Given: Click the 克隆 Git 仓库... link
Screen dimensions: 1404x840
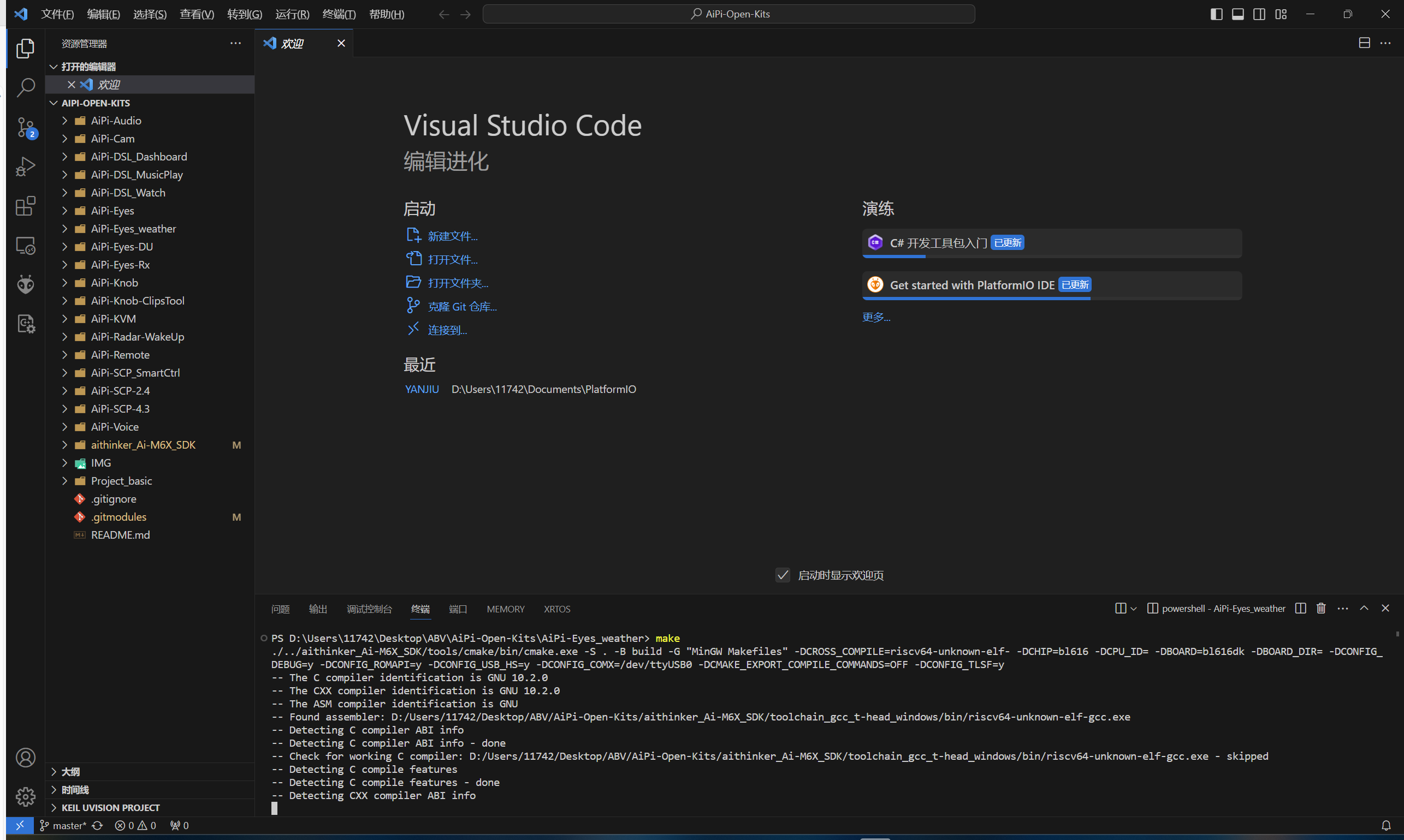Looking at the screenshot, I should [x=462, y=307].
